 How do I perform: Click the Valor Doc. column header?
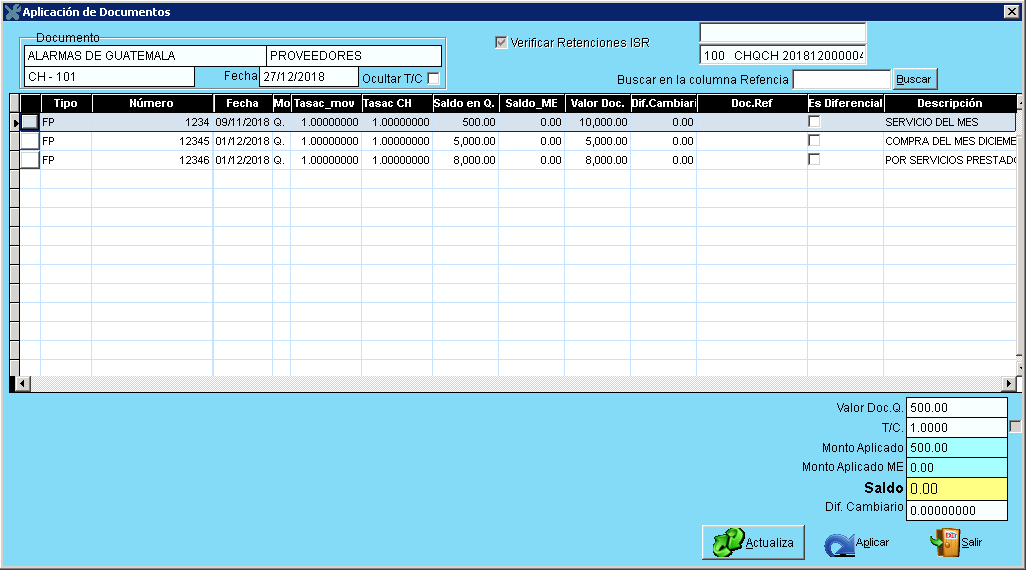point(597,103)
